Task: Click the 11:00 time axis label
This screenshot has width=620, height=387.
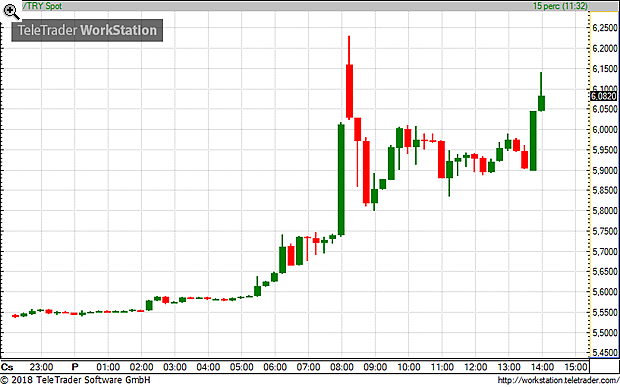Action: 442,366
